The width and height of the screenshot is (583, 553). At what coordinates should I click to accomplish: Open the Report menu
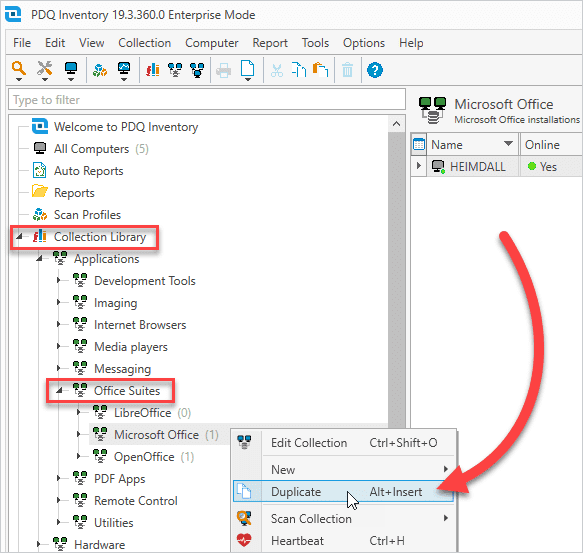click(270, 43)
